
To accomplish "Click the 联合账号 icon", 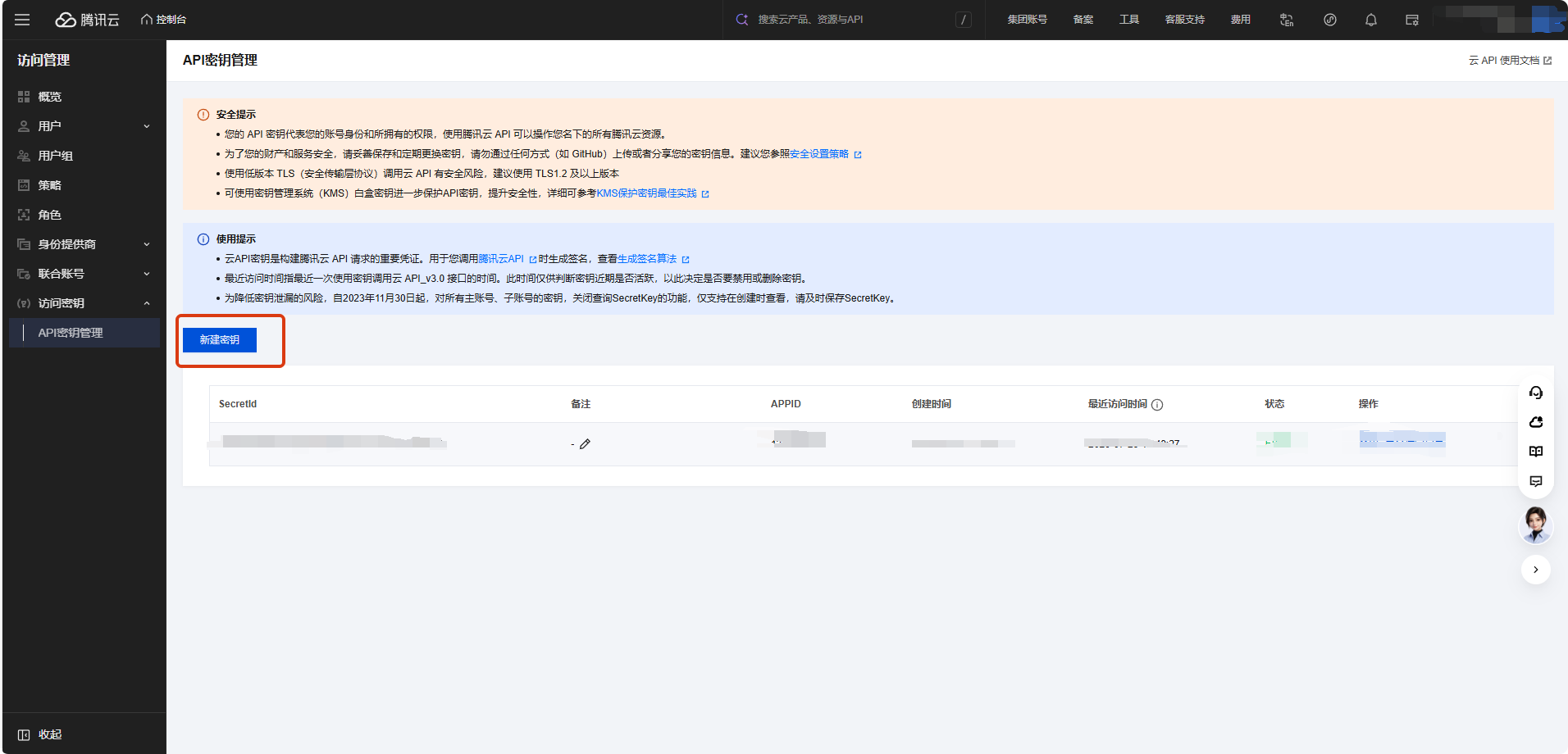I will (x=24, y=274).
